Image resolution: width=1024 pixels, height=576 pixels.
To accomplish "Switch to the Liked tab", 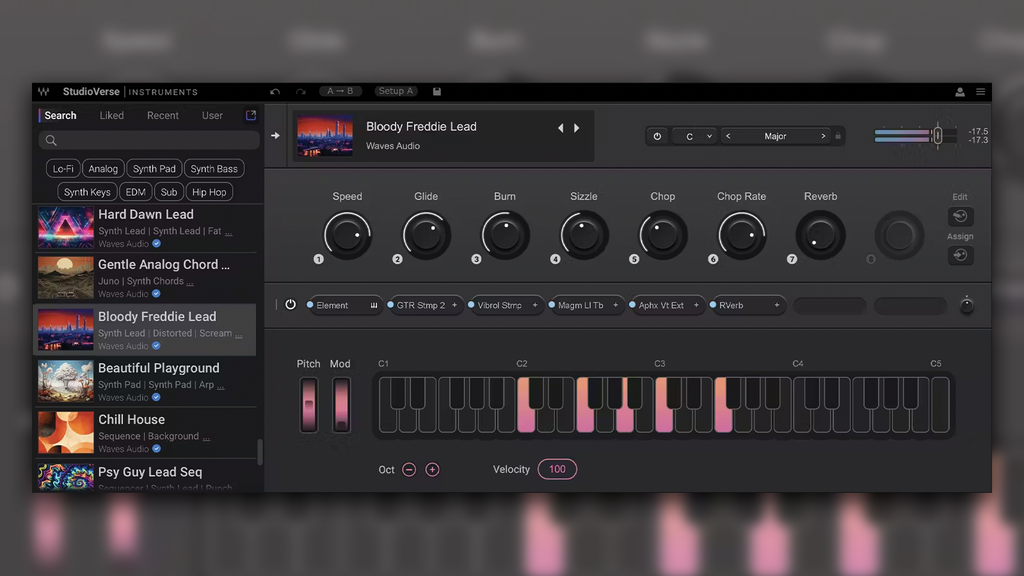I will tap(111, 115).
